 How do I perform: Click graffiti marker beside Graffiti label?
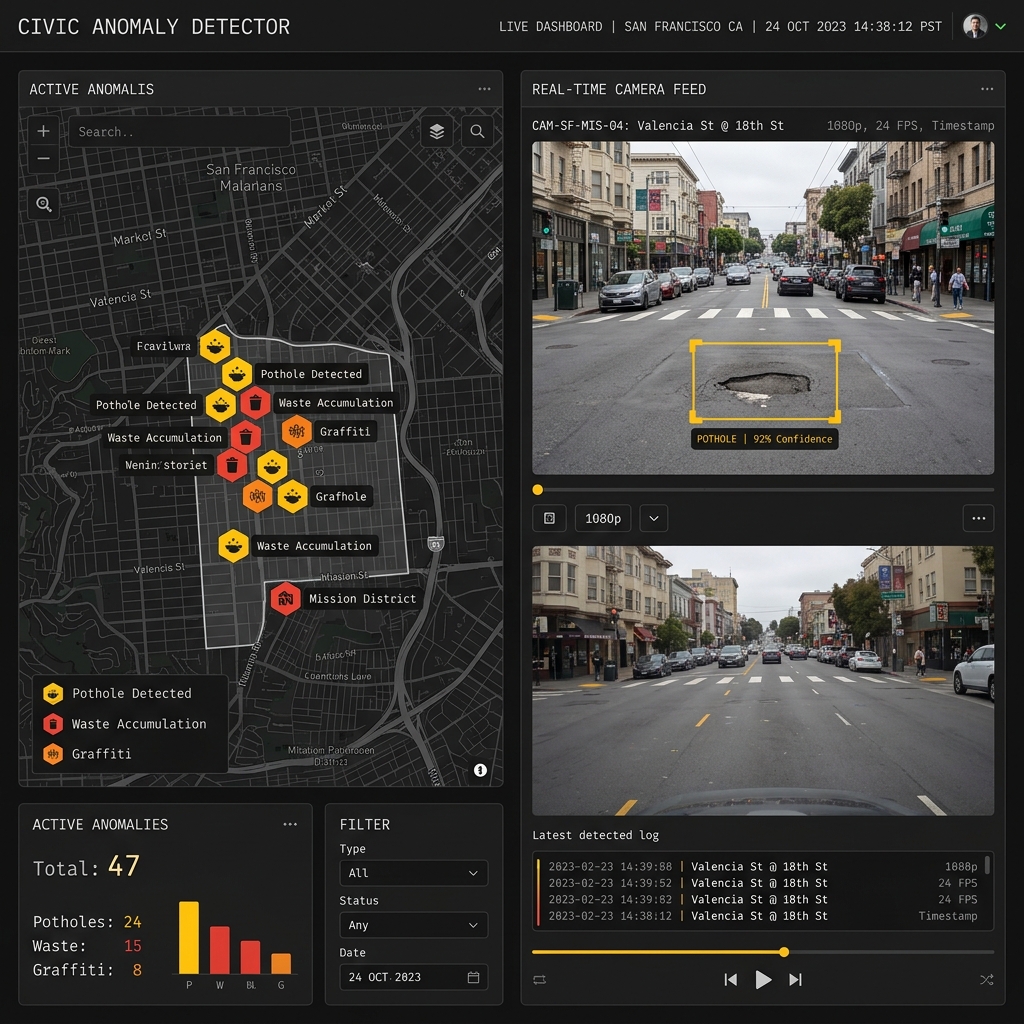click(296, 431)
